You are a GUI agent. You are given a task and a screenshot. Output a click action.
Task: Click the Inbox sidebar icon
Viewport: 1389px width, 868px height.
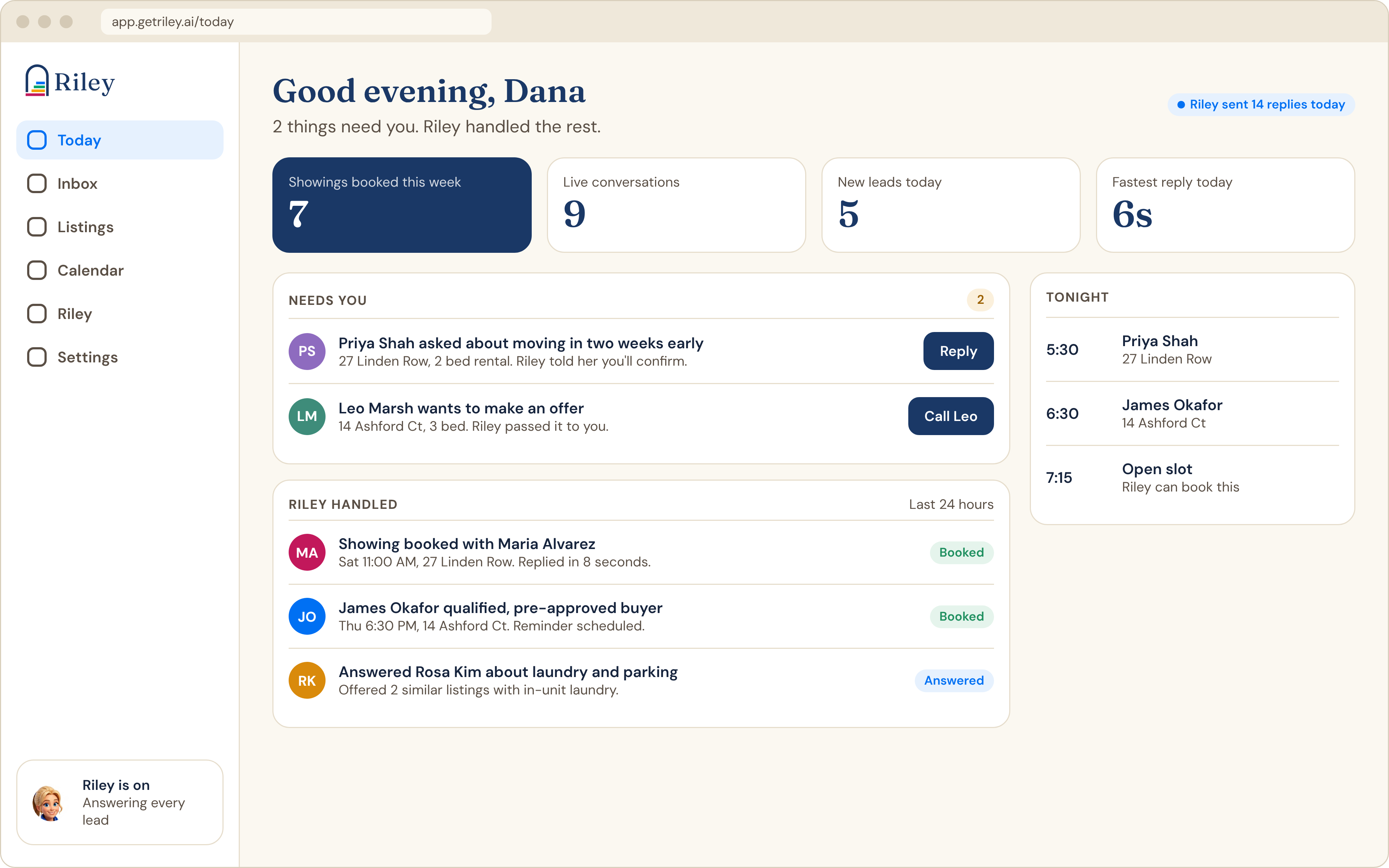click(x=37, y=184)
